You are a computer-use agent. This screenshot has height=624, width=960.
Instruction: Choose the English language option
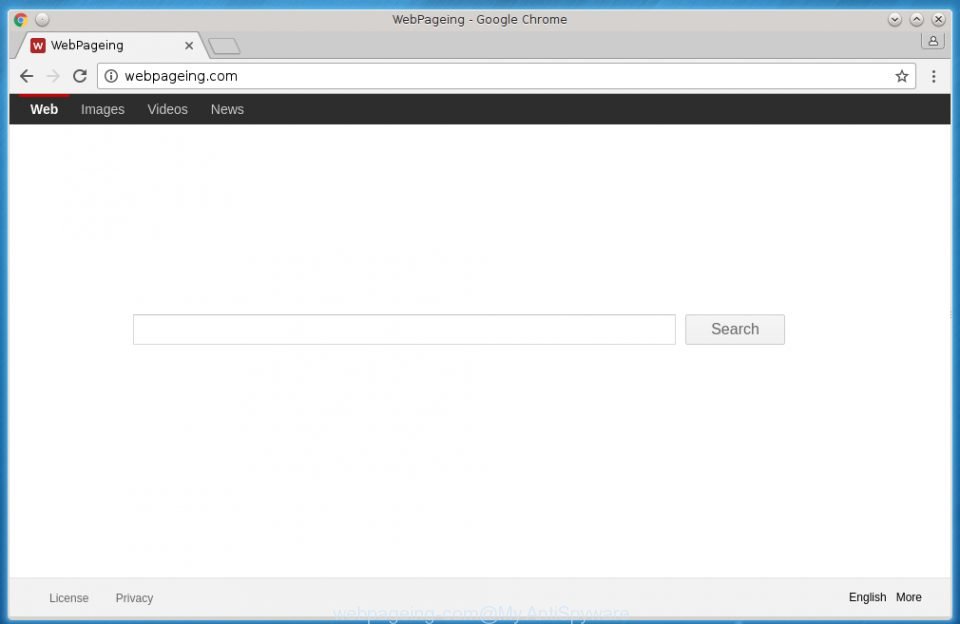click(x=867, y=597)
